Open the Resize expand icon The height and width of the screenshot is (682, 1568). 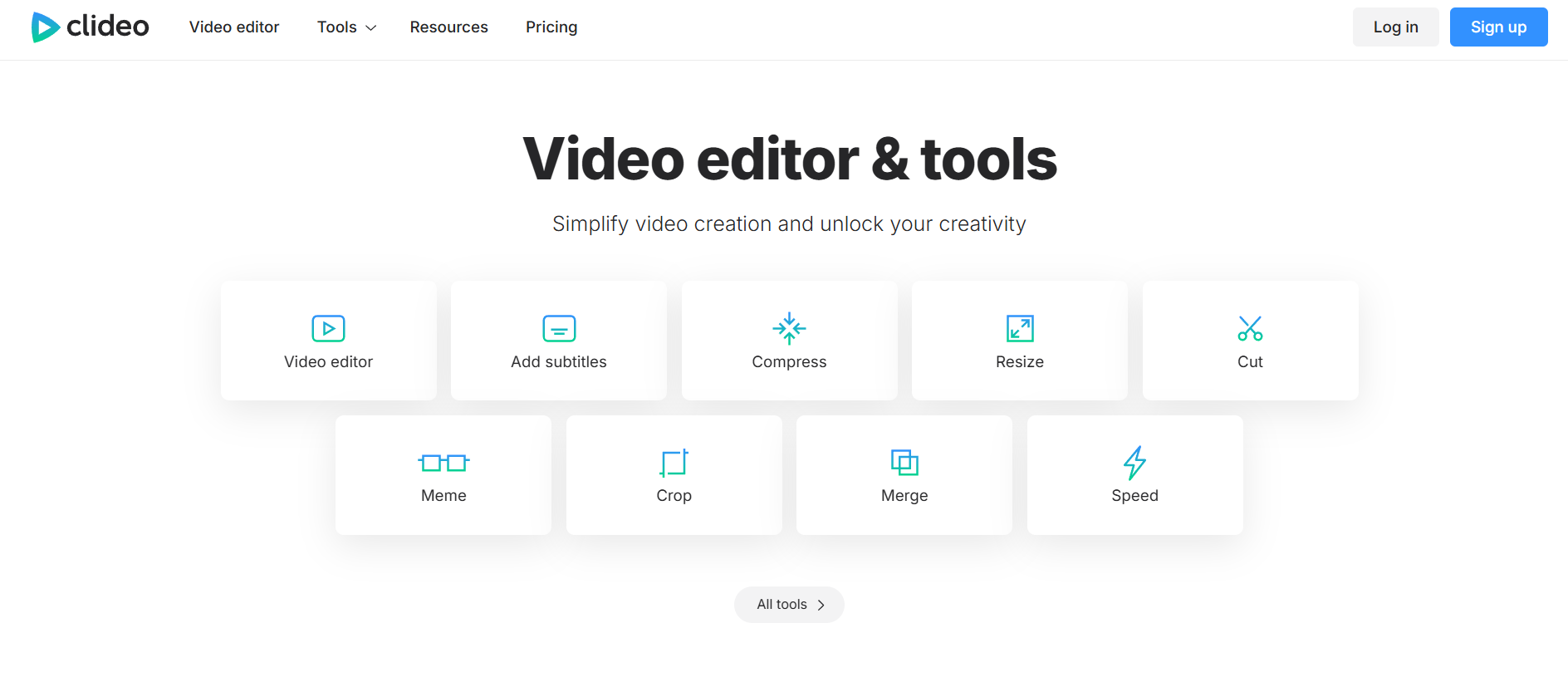pos(1020,328)
